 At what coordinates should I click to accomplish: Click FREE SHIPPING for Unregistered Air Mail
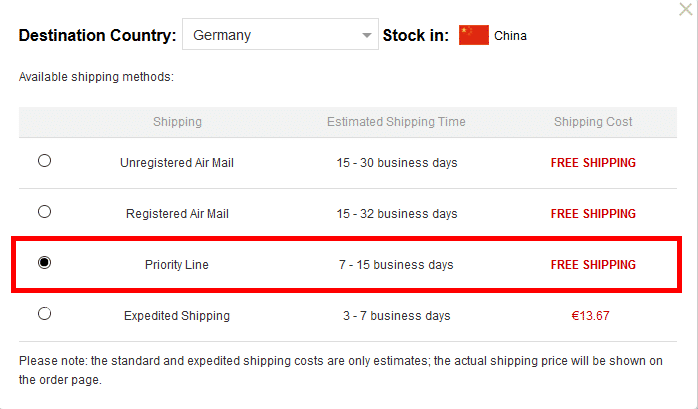tap(593, 163)
